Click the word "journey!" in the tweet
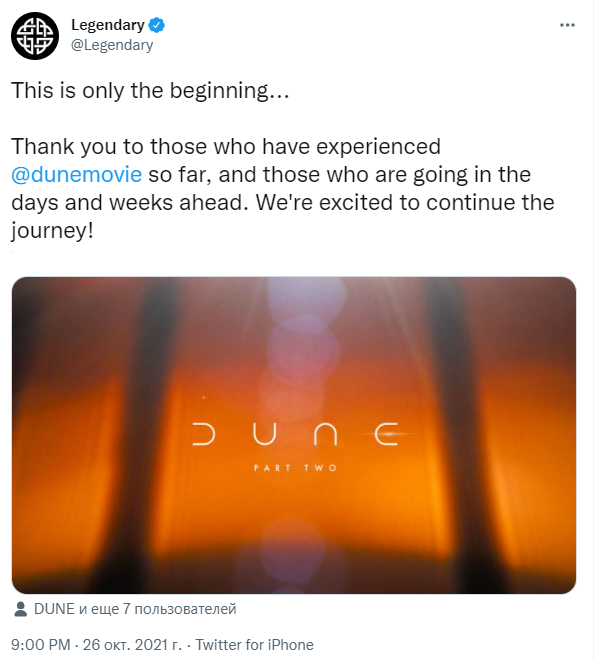 coord(58,230)
